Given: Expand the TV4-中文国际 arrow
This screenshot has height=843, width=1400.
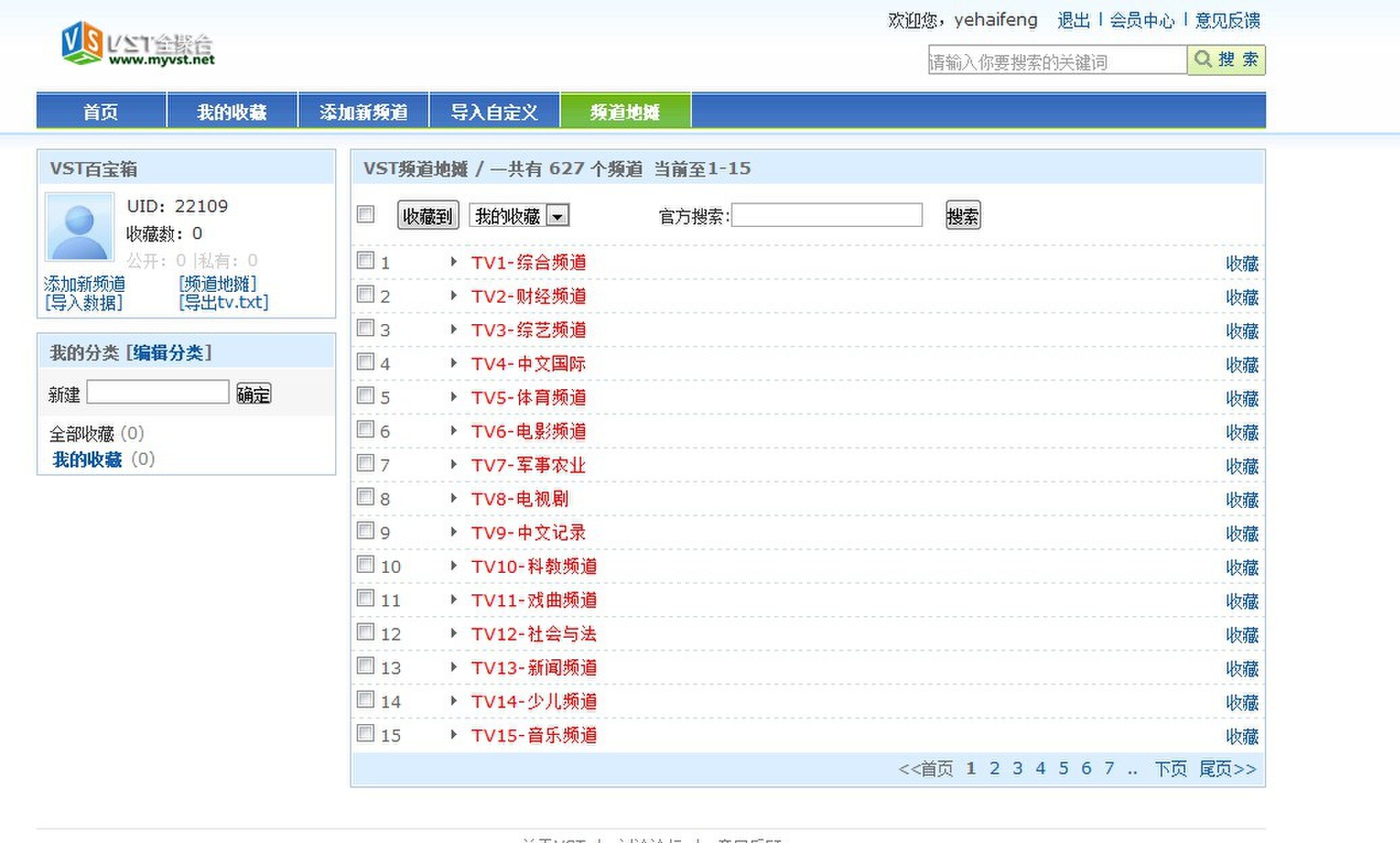Looking at the screenshot, I should tap(454, 363).
